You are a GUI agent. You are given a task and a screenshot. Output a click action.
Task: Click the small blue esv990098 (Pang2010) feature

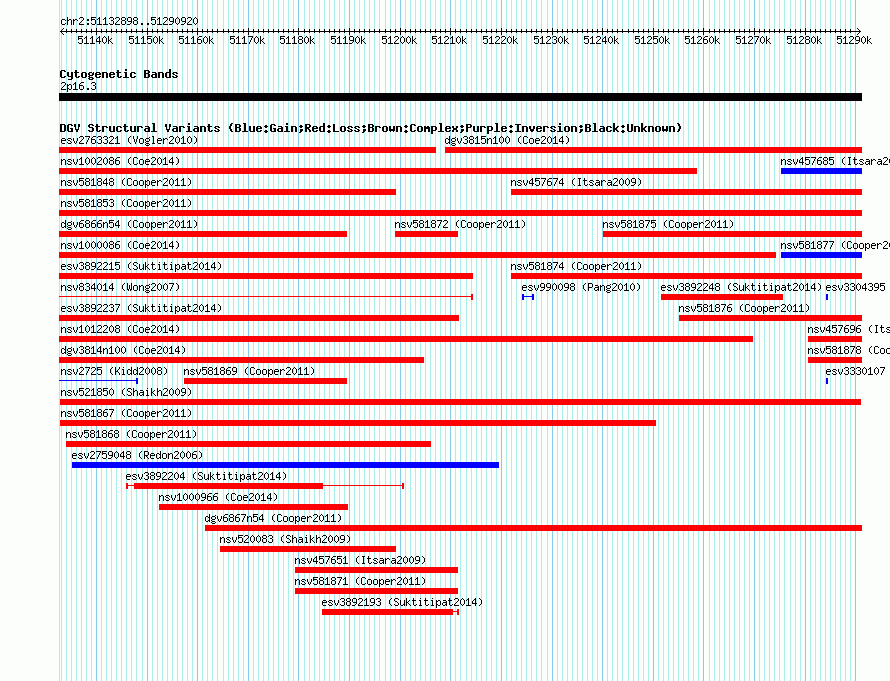[528, 297]
